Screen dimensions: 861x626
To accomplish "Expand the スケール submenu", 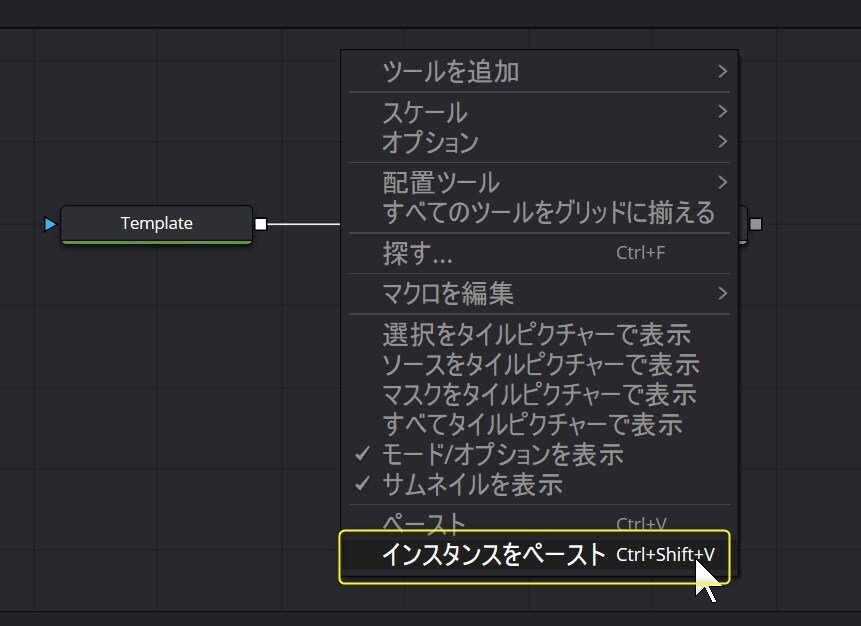I will (x=539, y=112).
